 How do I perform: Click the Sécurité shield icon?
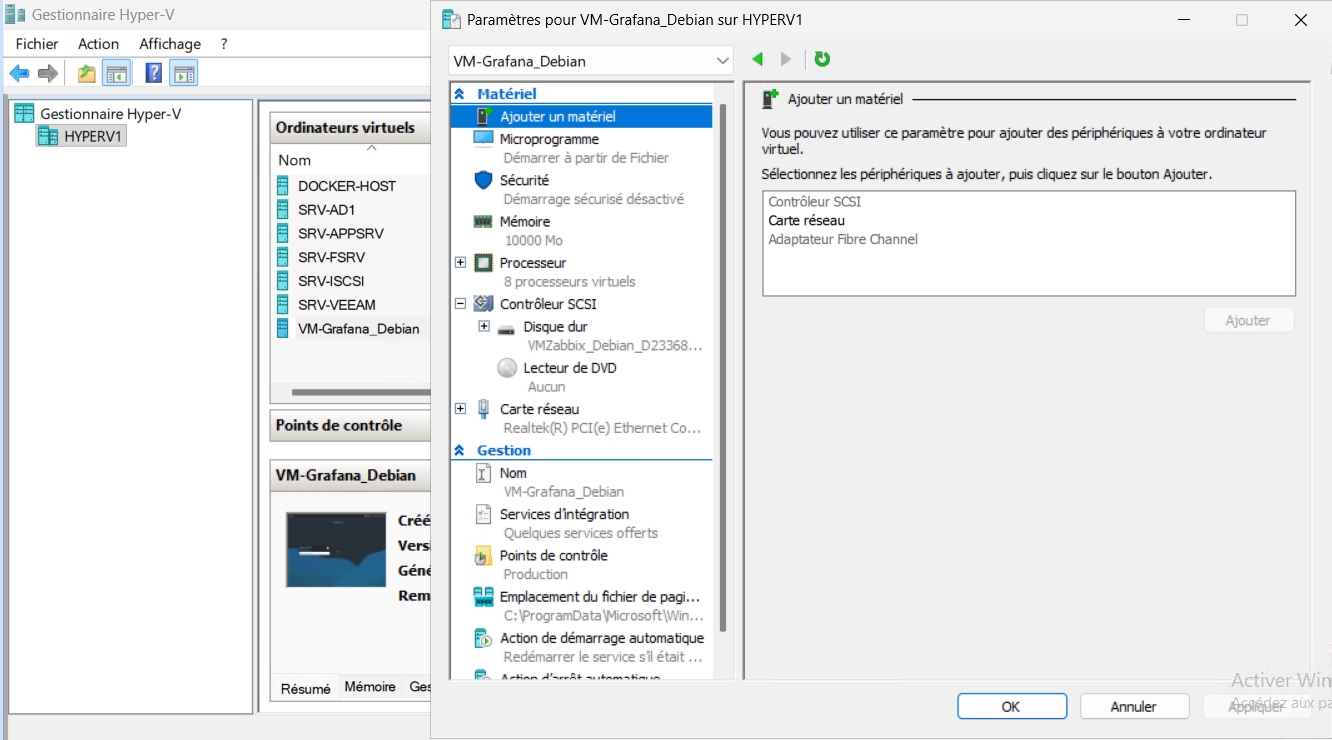pyautogui.click(x=483, y=180)
